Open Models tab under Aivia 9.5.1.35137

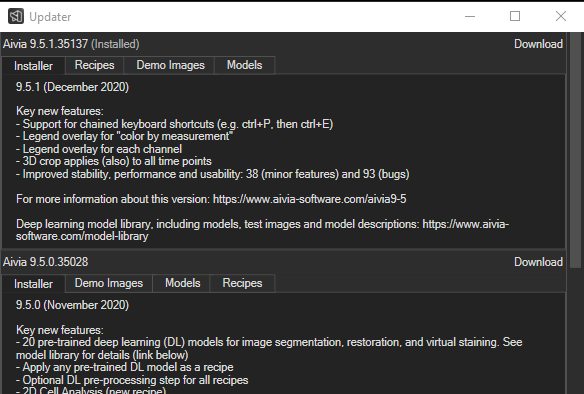click(x=244, y=65)
